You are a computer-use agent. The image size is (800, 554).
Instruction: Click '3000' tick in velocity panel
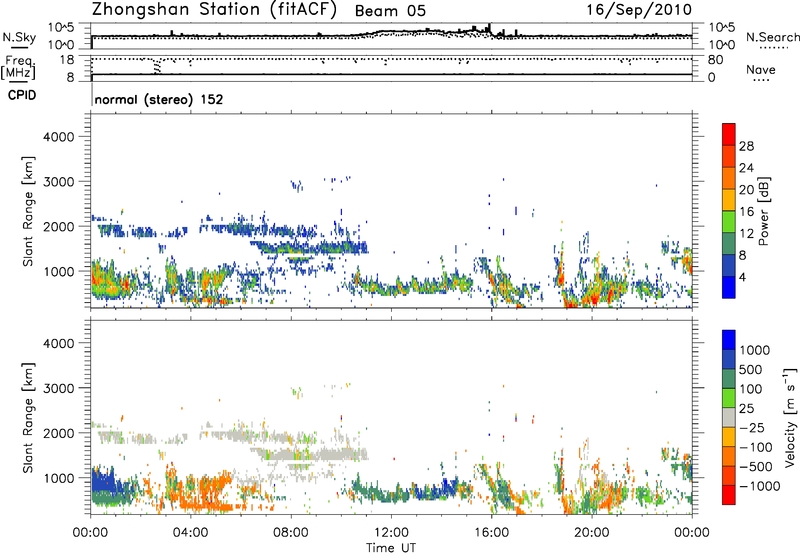pyautogui.click(x=58, y=388)
